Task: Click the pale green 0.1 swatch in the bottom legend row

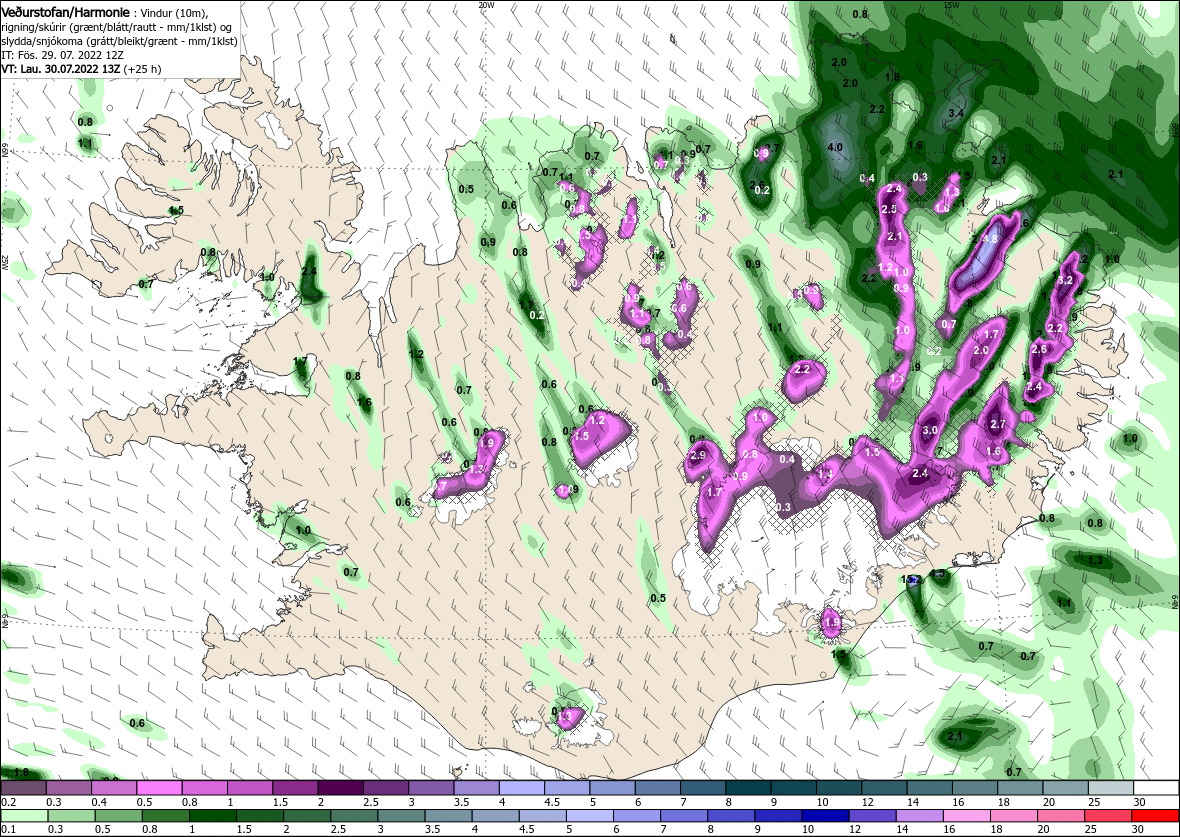Action: [x=23, y=816]
